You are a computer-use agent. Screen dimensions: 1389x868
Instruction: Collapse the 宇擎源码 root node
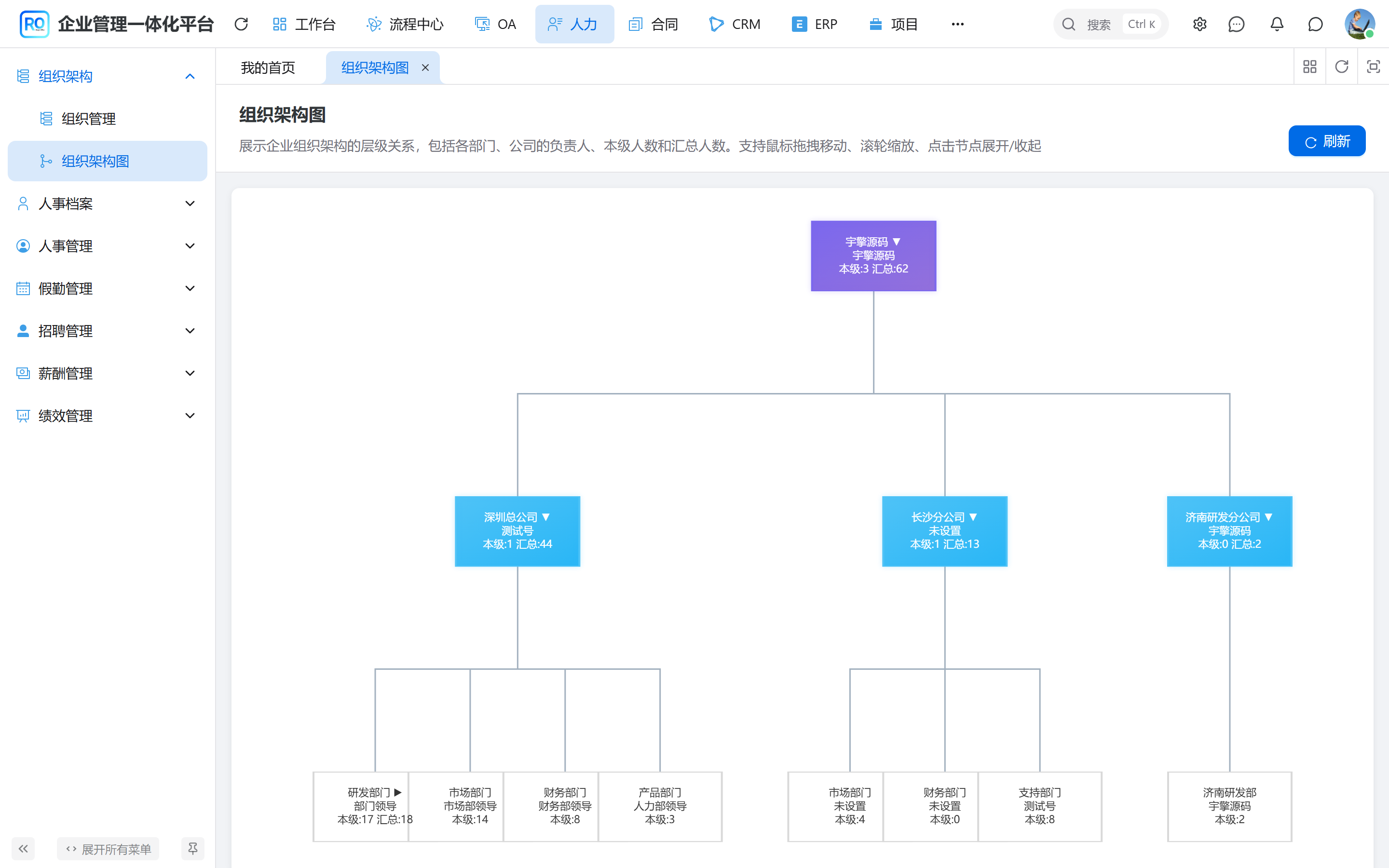coord(873,256)
